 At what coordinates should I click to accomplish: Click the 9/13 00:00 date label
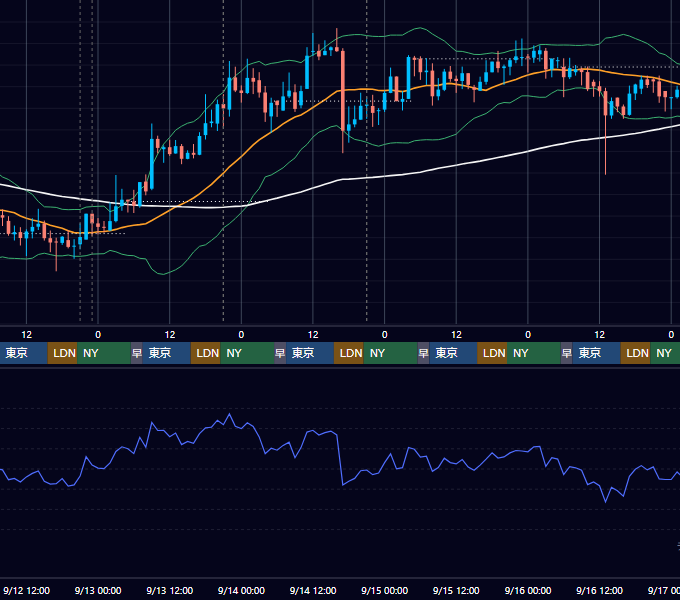98,590
